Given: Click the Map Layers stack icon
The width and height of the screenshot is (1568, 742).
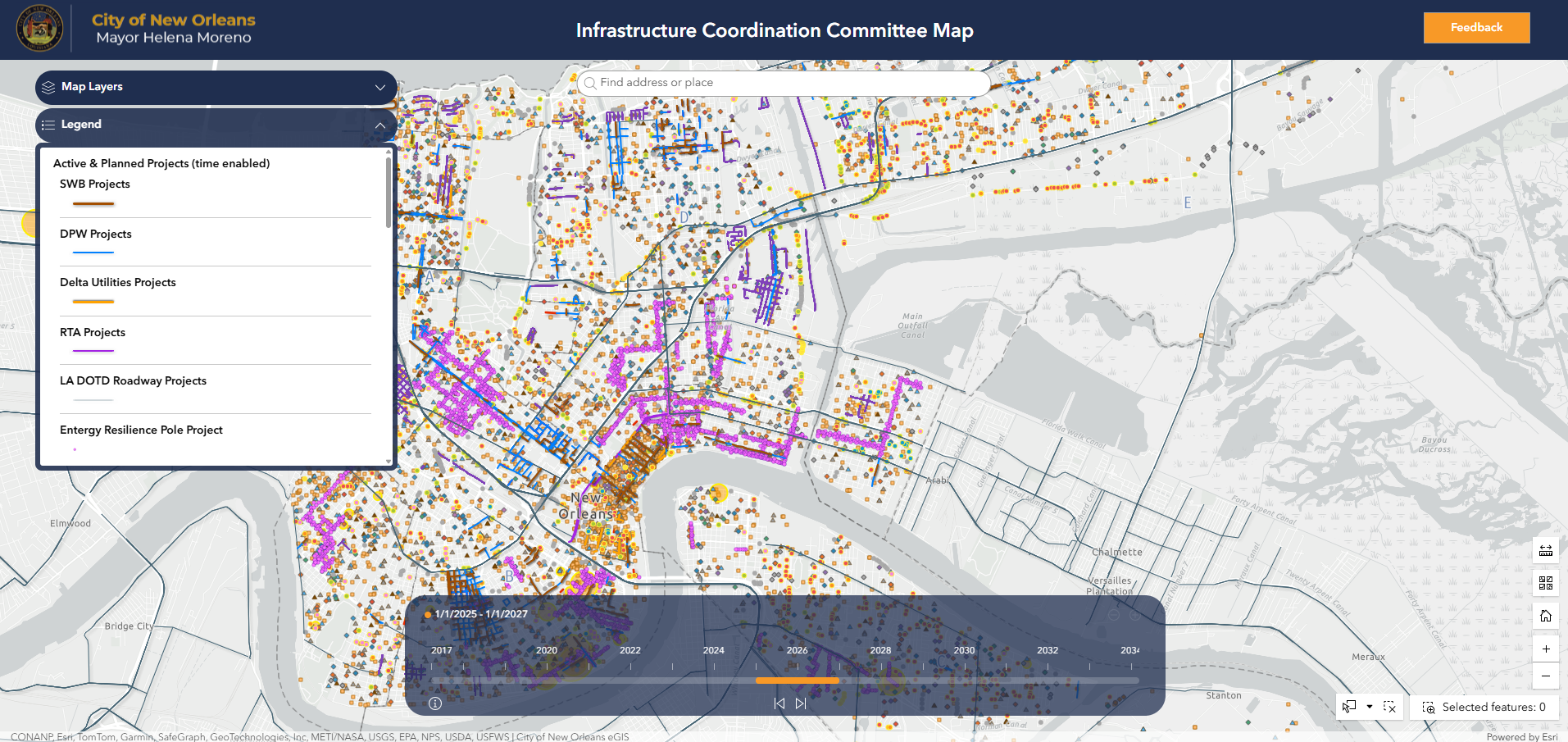Looking at the screenshot, I should 48,87.
